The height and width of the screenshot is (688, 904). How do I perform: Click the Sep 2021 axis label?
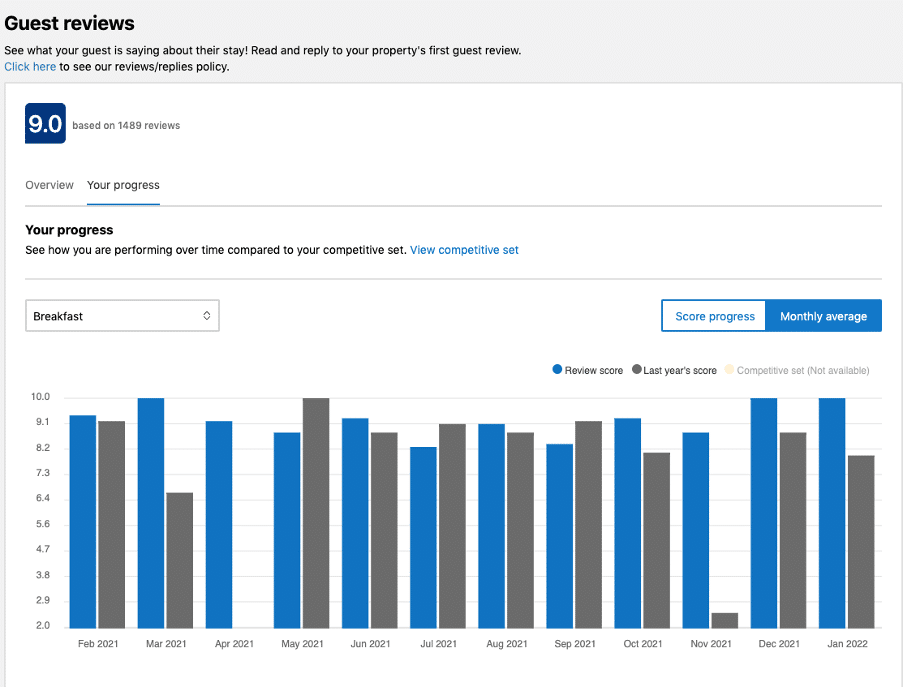click(575, 644)
